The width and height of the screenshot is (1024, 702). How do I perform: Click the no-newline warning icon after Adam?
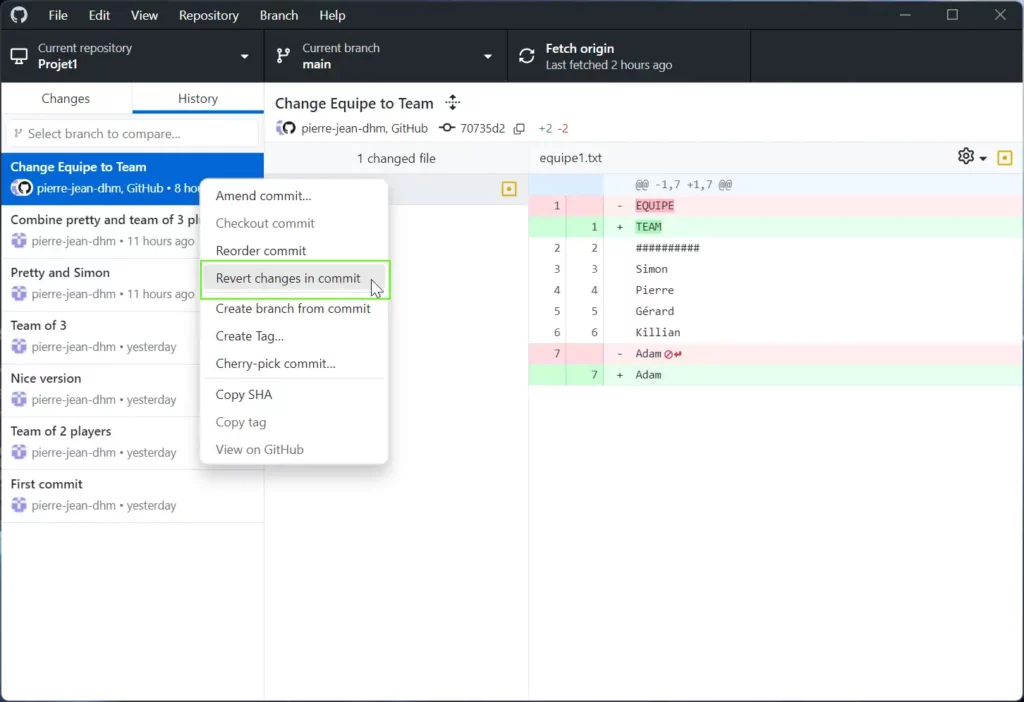pos(673,354)
